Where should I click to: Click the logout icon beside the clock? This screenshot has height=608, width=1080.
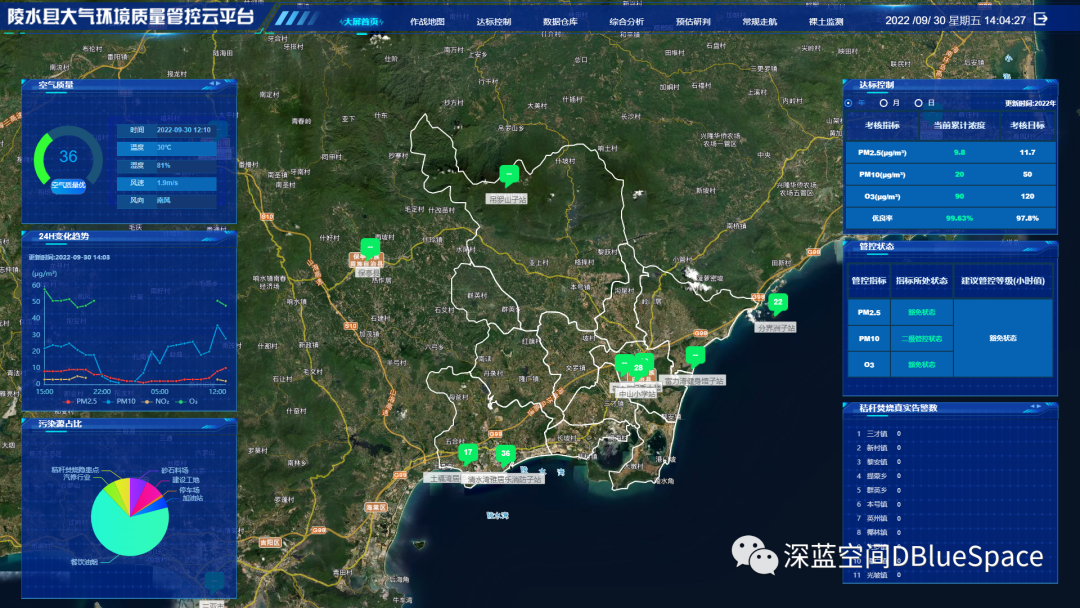pos(1041,19)
